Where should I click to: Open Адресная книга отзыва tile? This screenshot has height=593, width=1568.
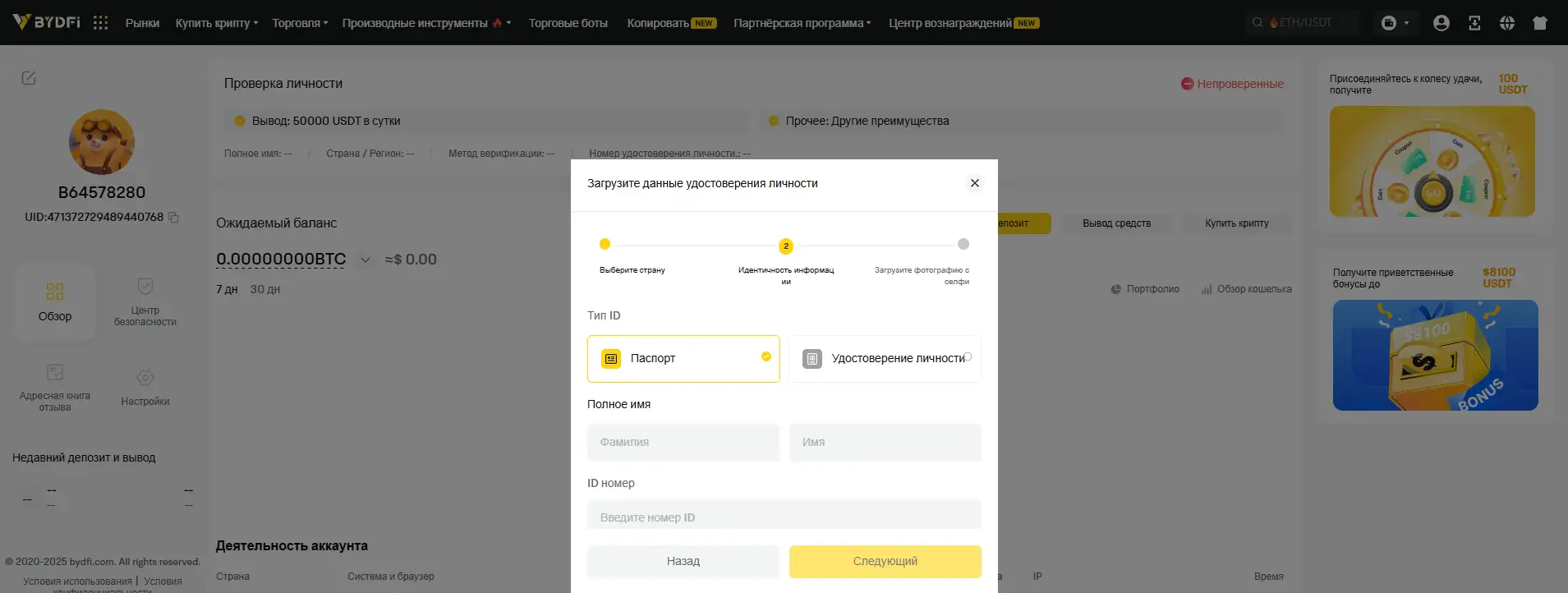pos(55,388)
